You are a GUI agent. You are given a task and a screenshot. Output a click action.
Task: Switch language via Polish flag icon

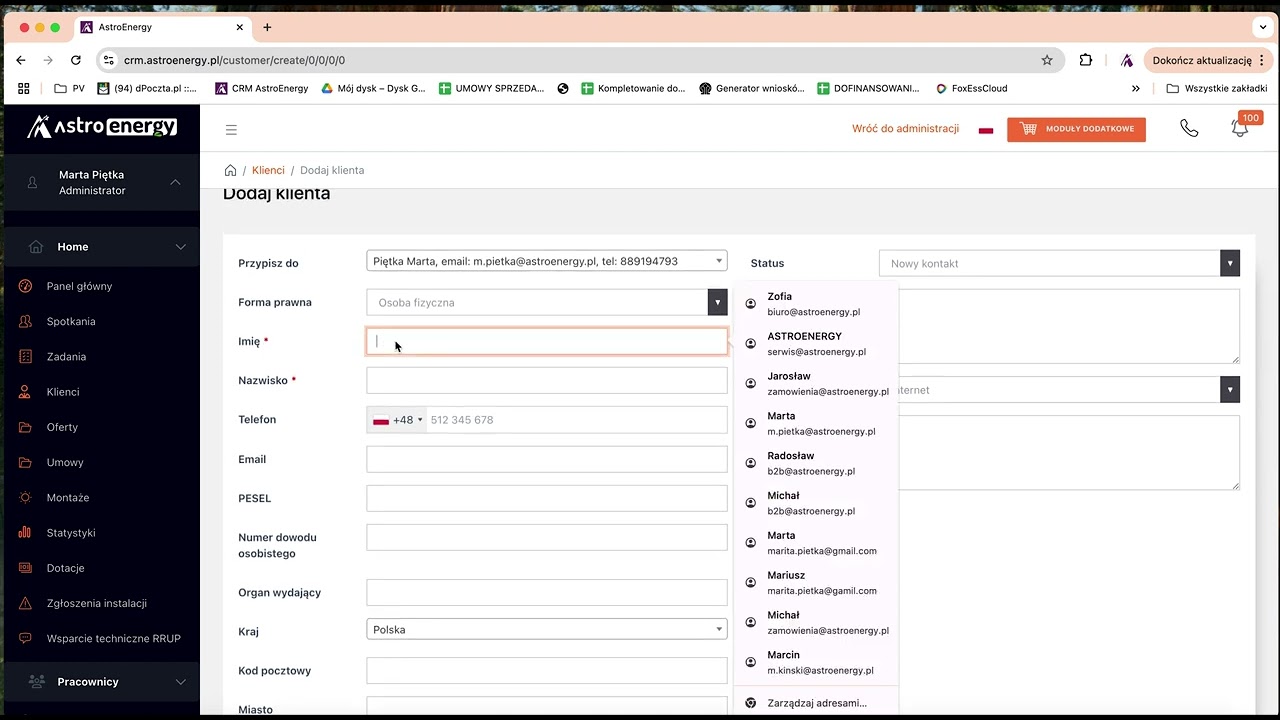986,130
